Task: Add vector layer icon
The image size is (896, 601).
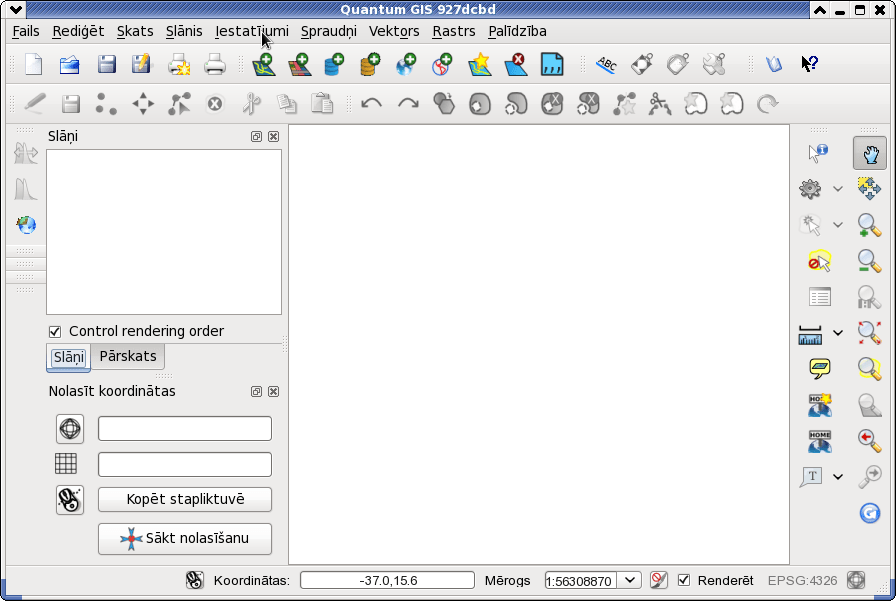Action: (x=263, y=64)
